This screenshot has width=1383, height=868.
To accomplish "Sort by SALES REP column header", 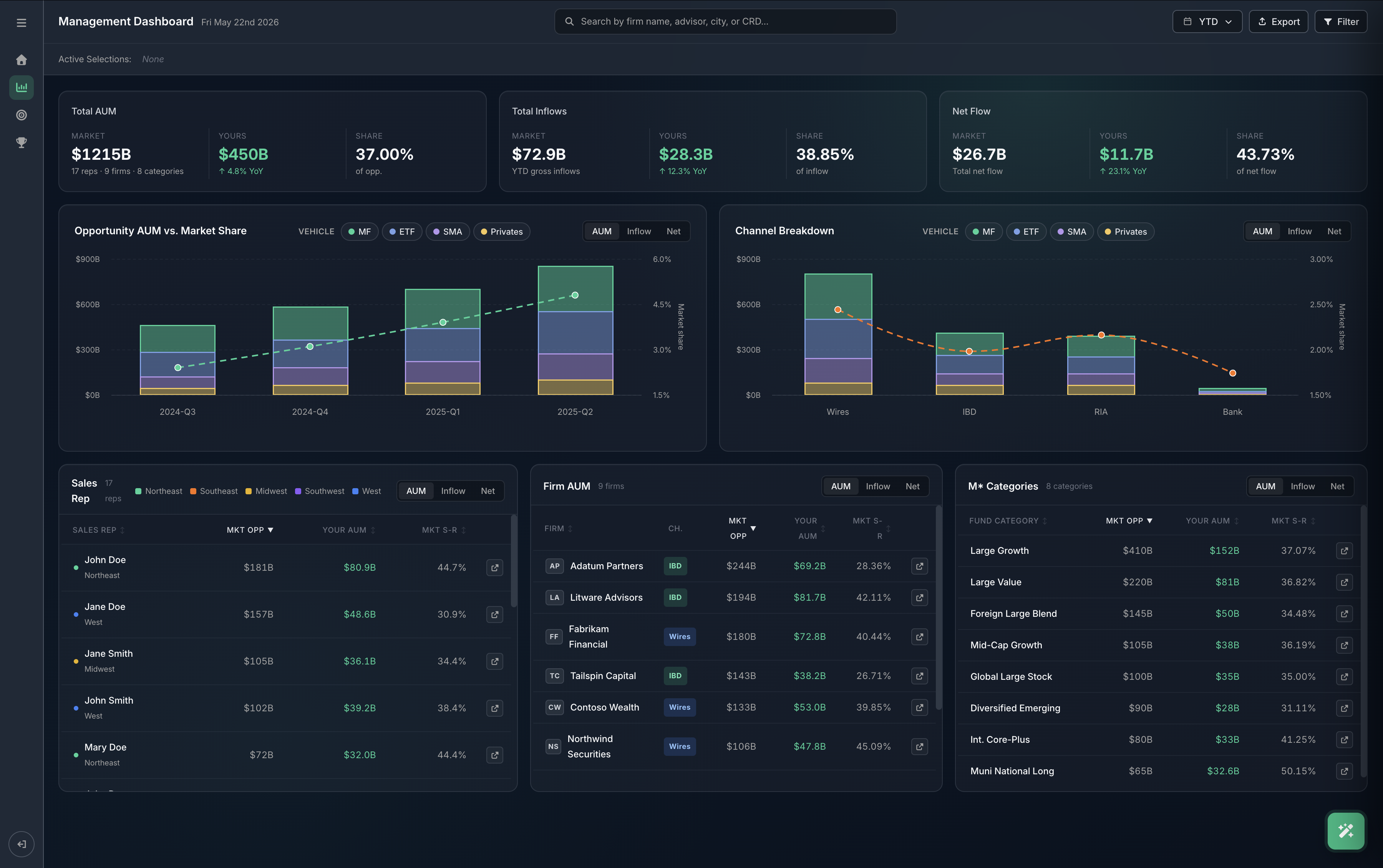I will click(x=98, y=530).
